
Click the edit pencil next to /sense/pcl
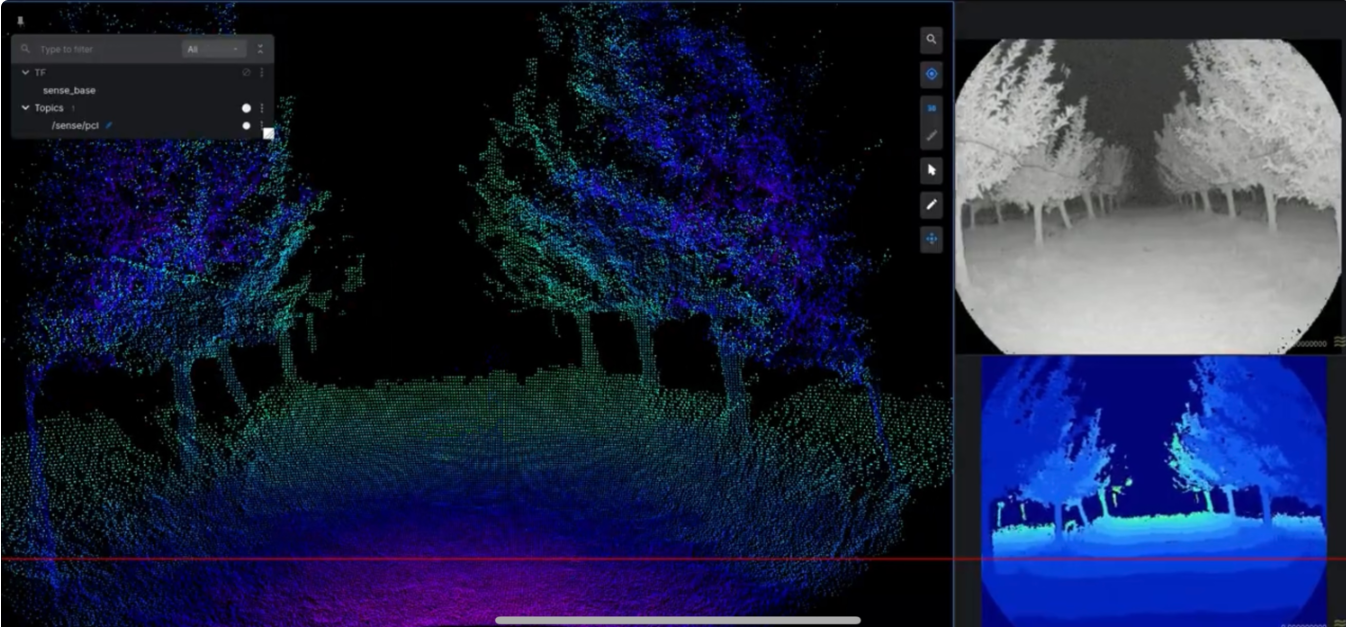(x=109, y=126)
